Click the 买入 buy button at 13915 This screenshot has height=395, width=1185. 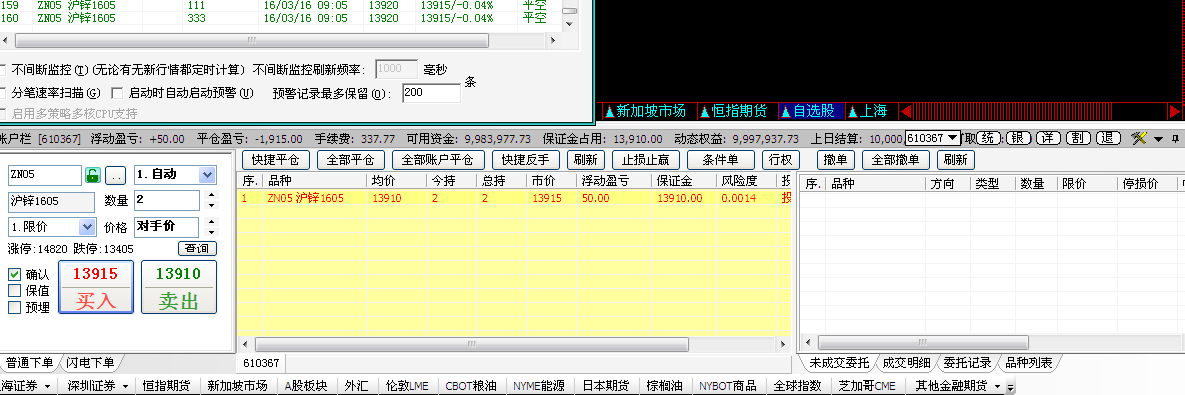click(96, 287)
